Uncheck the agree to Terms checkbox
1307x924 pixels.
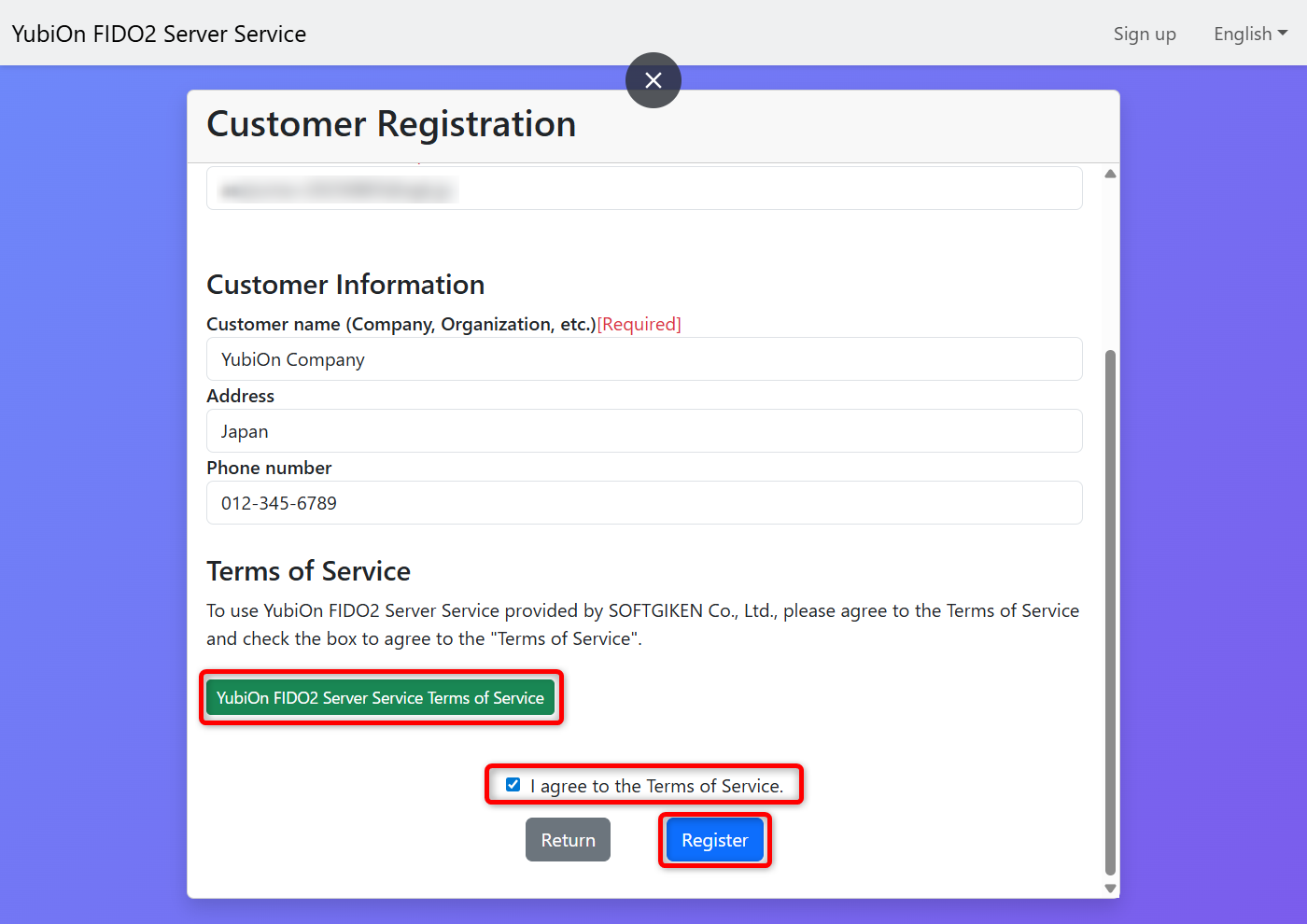[513, 785]
